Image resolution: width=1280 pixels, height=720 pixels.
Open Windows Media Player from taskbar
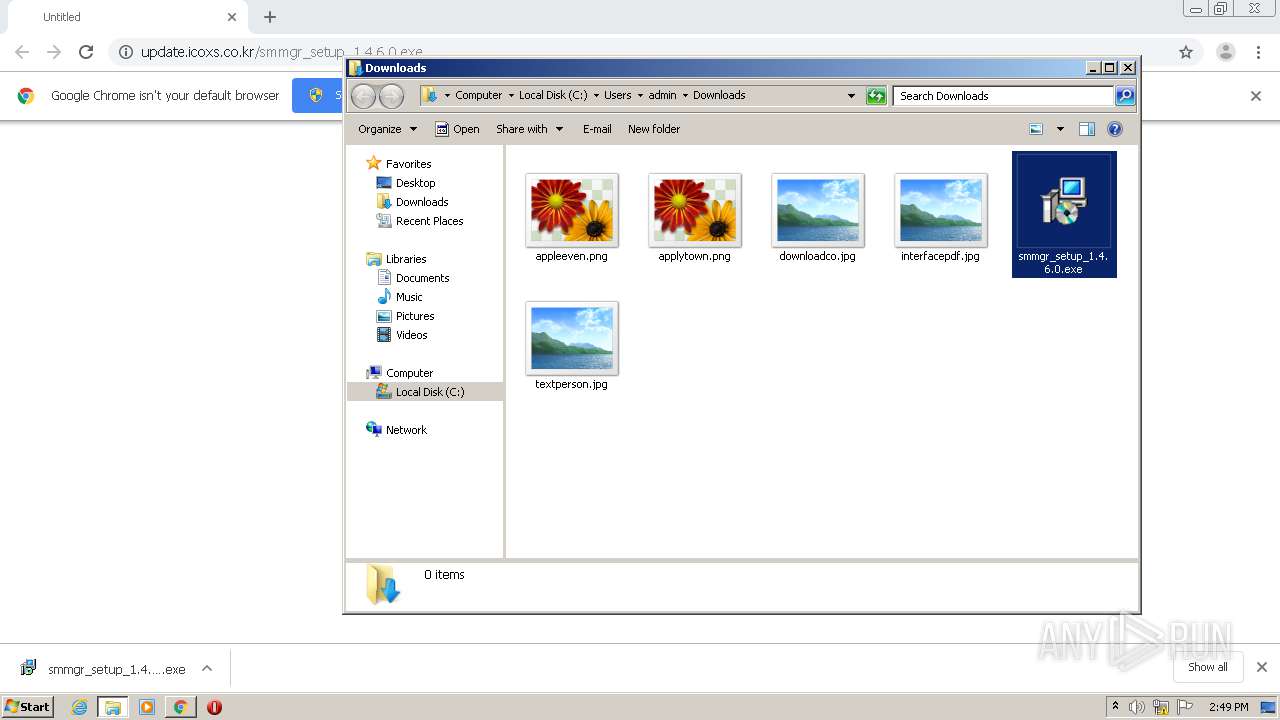tap(147, 707)
